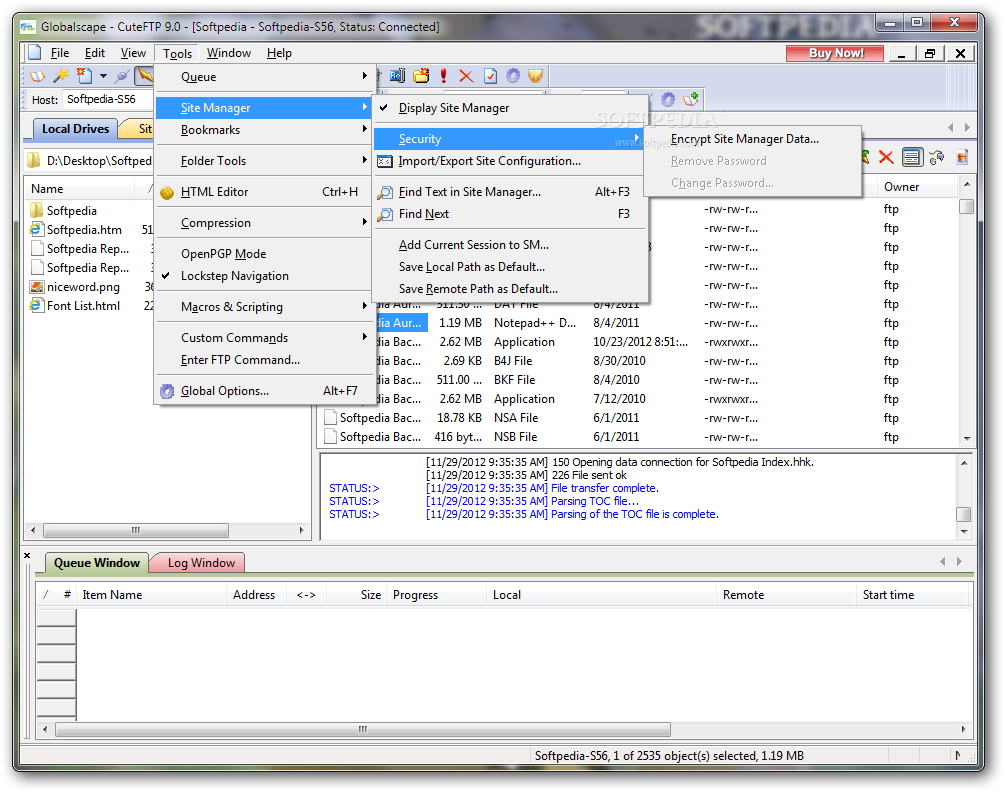Open the dropdown arrow next to New icon

103,76
